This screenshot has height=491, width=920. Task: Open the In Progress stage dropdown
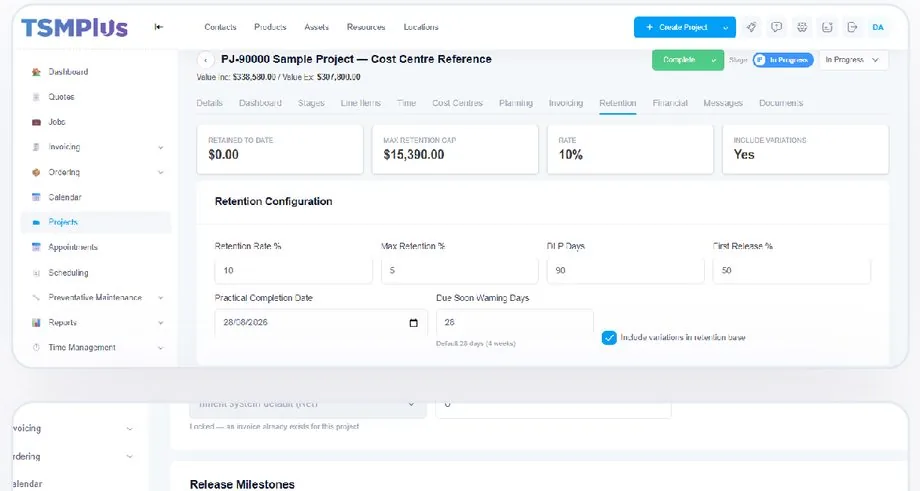[853, 60]
